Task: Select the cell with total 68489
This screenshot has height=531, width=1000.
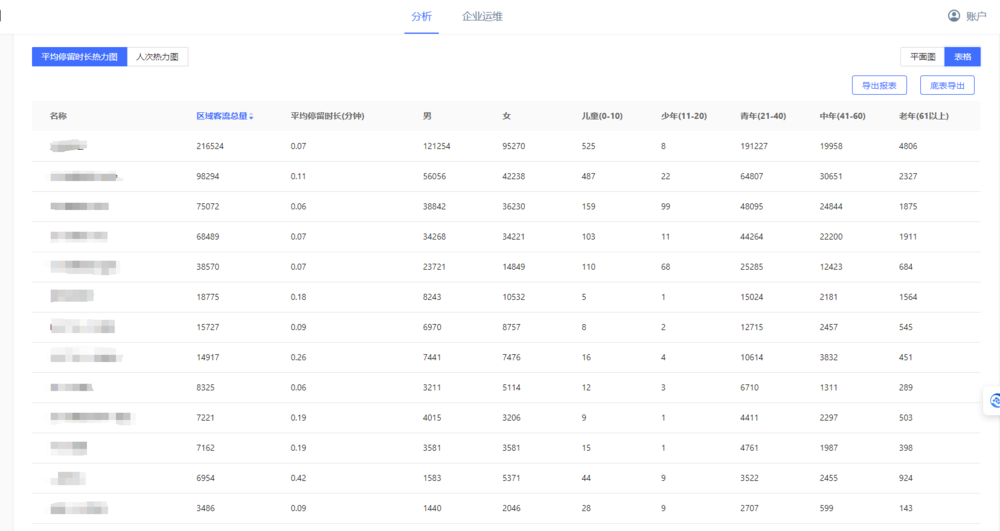Action: point(207,236)
